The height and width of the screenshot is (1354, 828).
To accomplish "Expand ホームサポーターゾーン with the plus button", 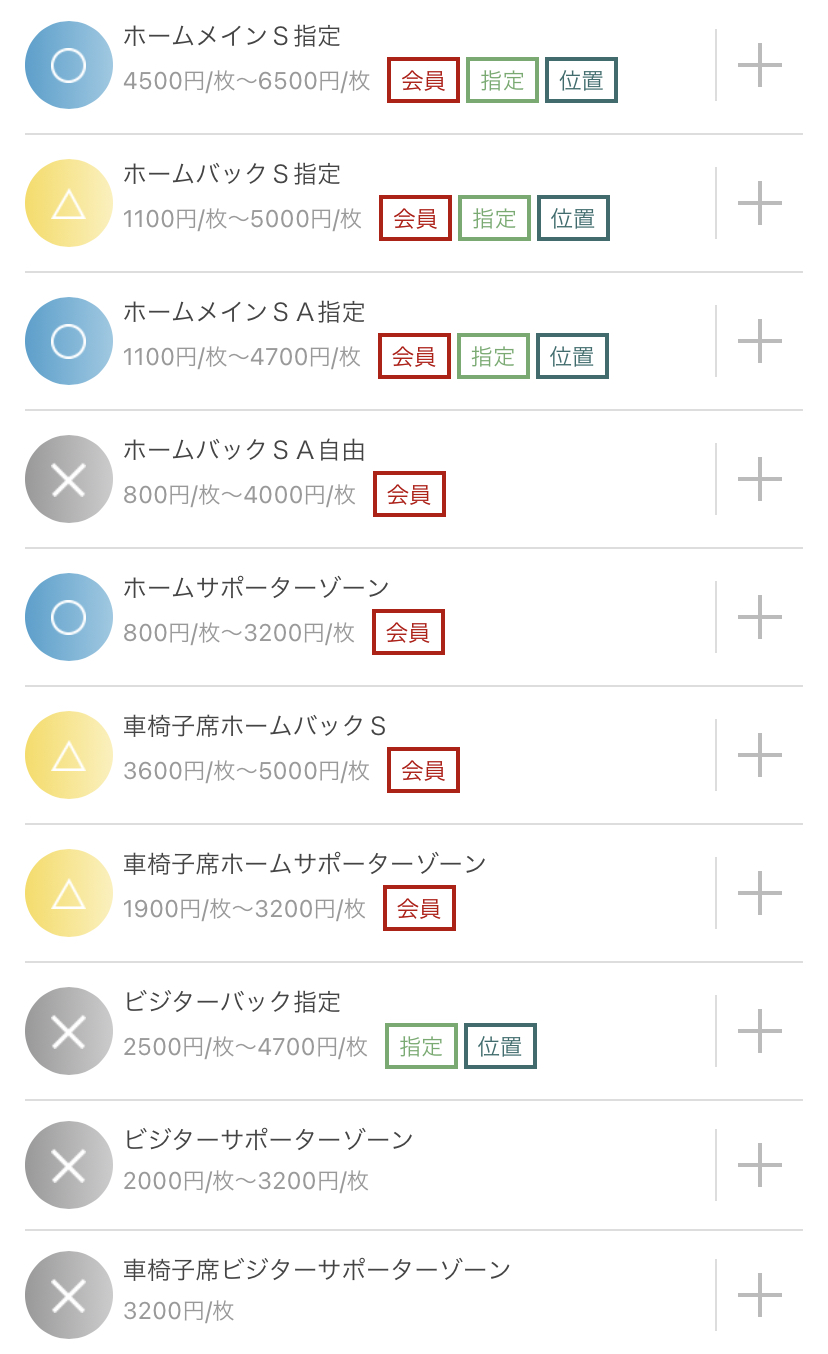I will coord(760,617).
